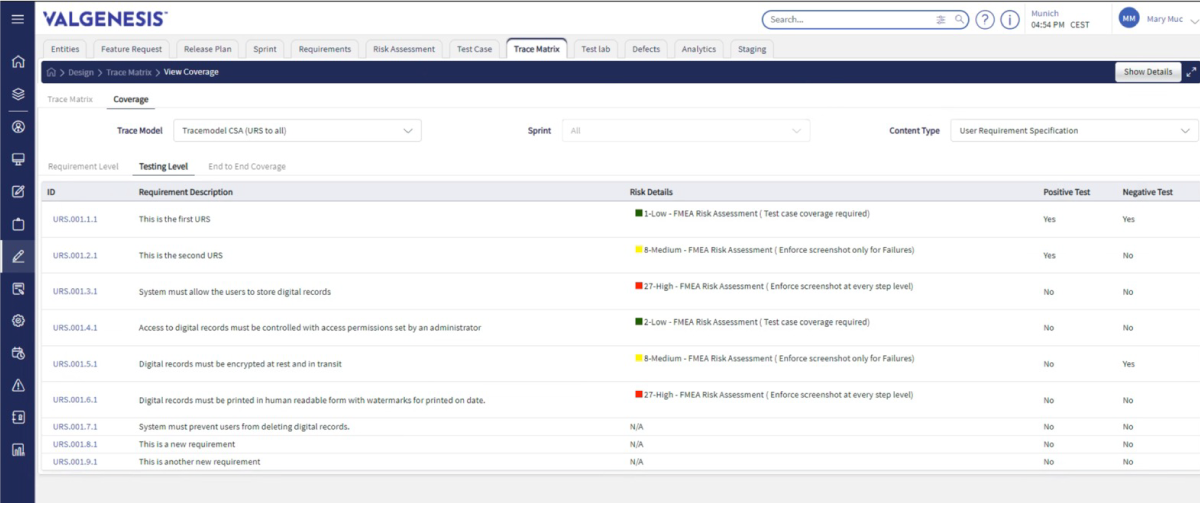This screenshot has width=1200, height=507.
Task: Click the ValGenesis logo
Action: point(105,19)
